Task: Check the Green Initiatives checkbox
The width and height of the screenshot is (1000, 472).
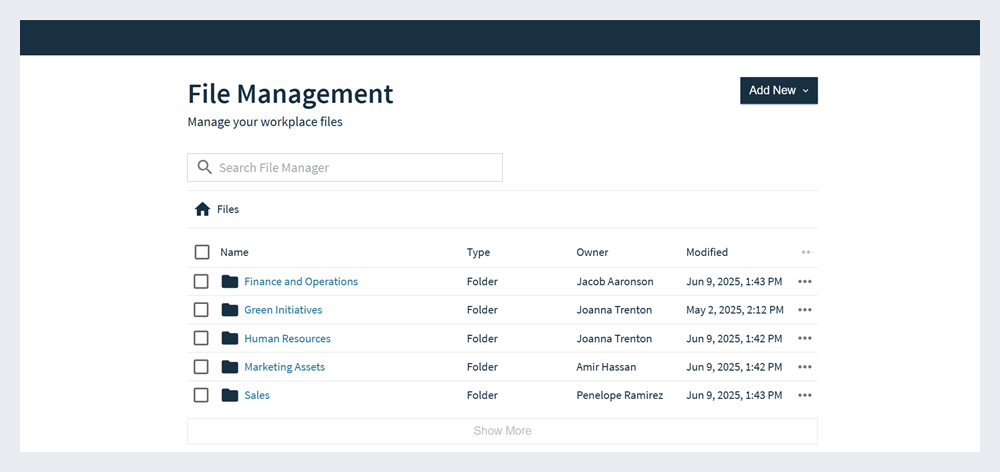Action: point(201,310)
